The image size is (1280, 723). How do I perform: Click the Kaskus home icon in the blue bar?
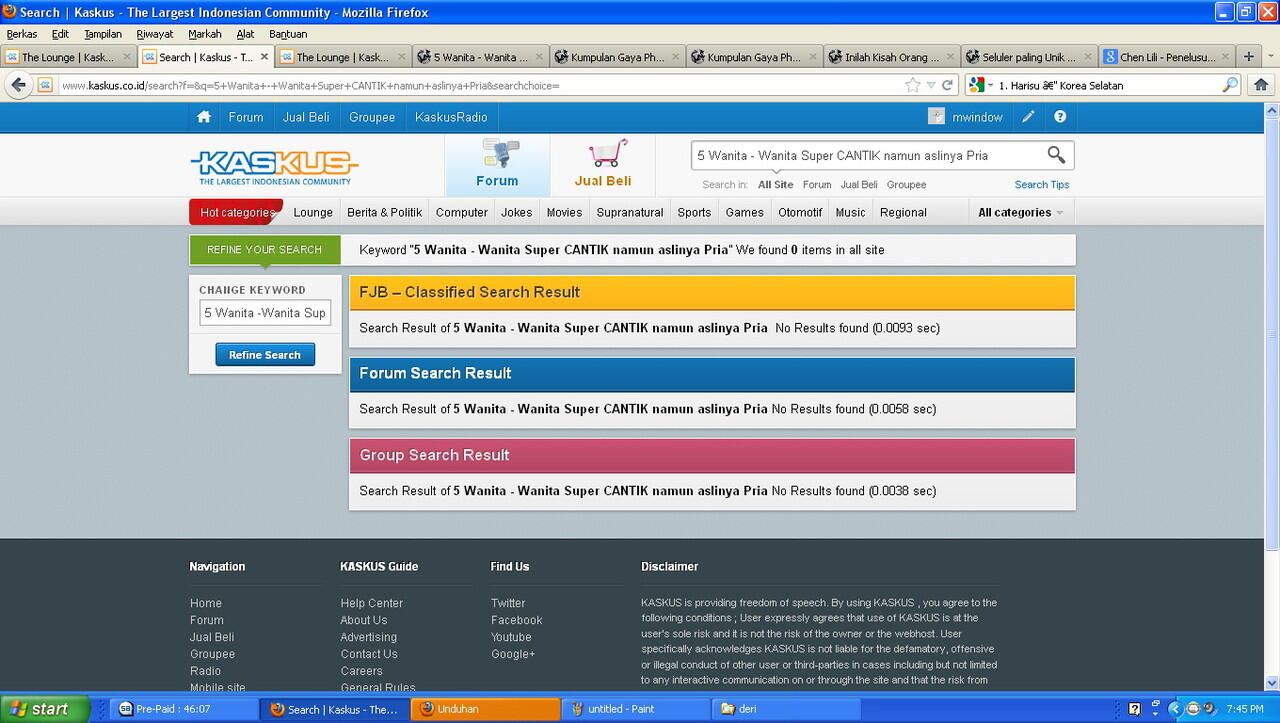click(204, 117)
